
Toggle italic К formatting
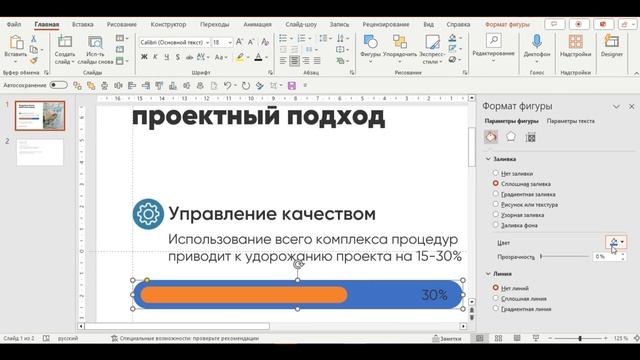(x=156, y=57)
